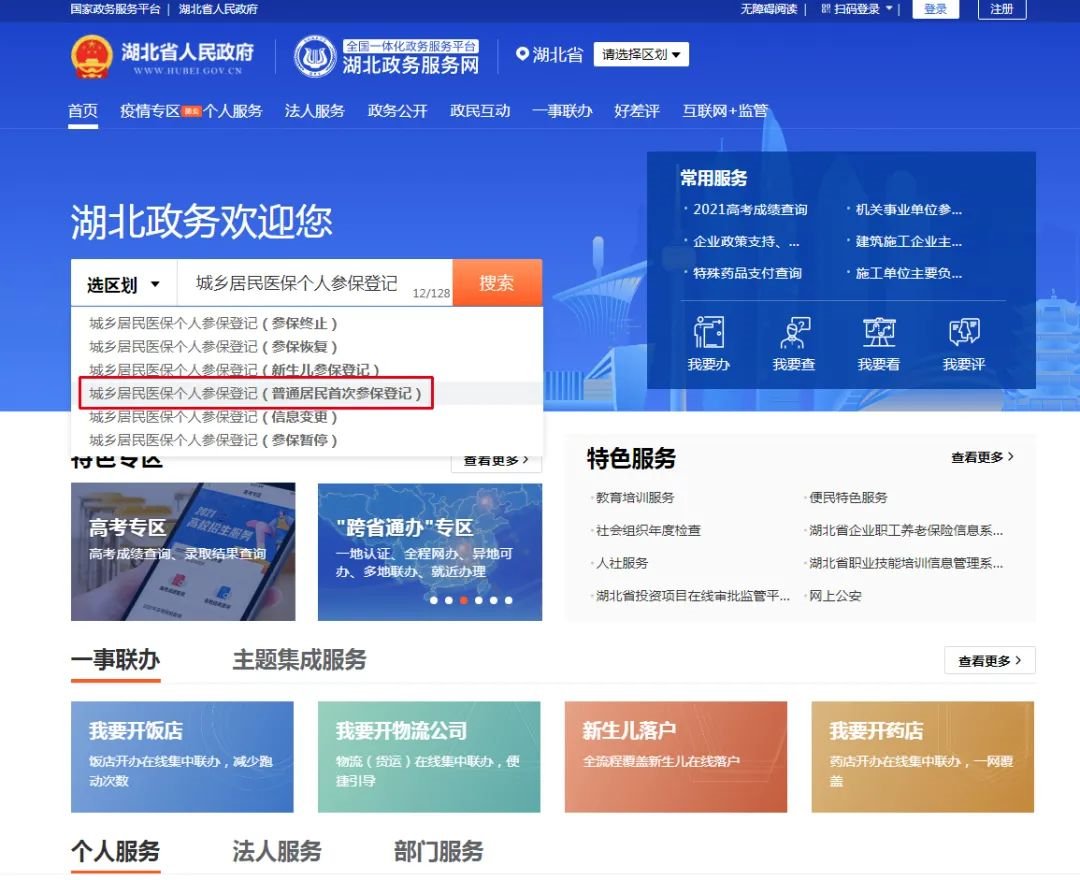Open the 高考专区 banner card

point(183,552)
